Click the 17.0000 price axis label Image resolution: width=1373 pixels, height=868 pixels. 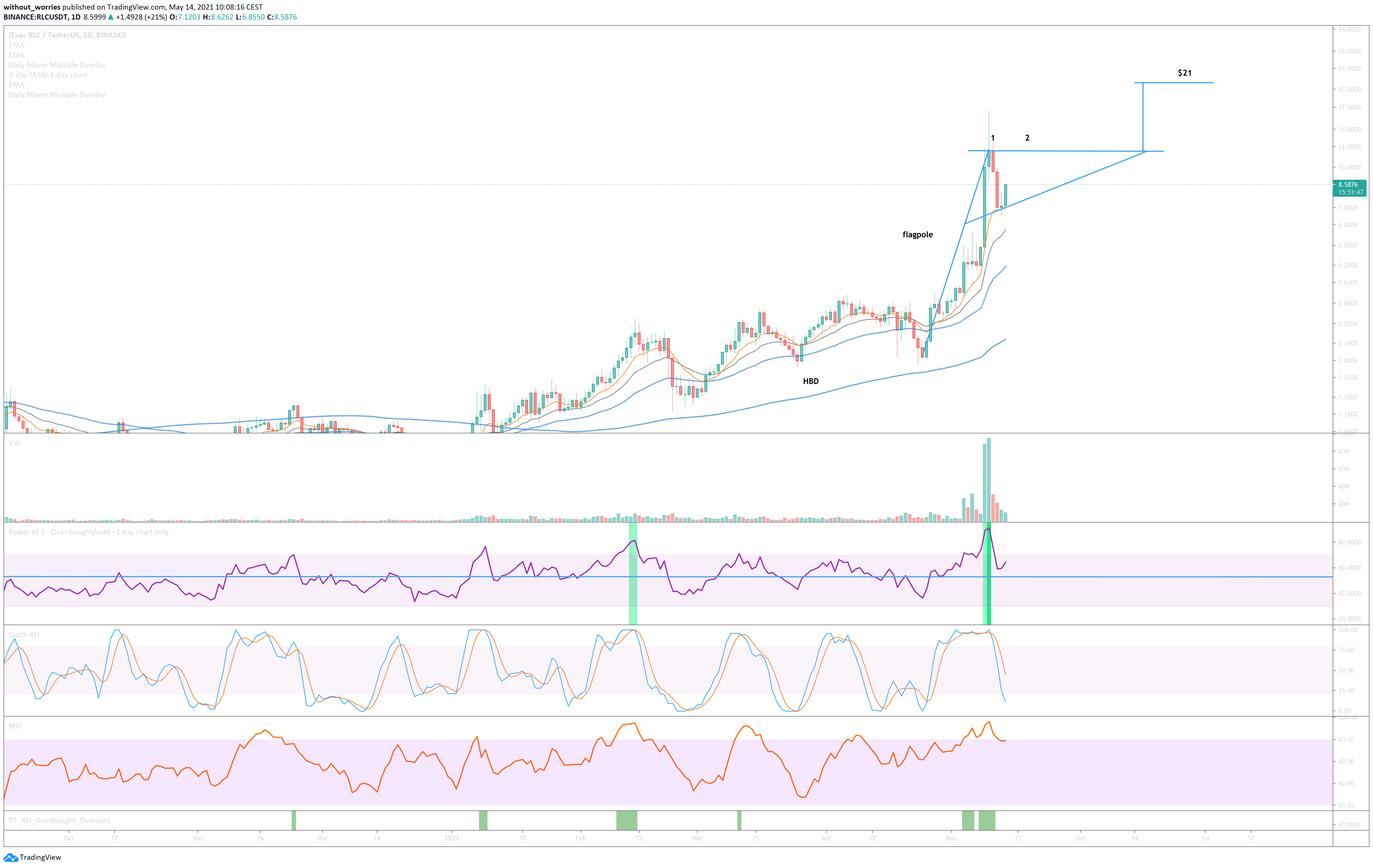click(x=1348, y=107)
